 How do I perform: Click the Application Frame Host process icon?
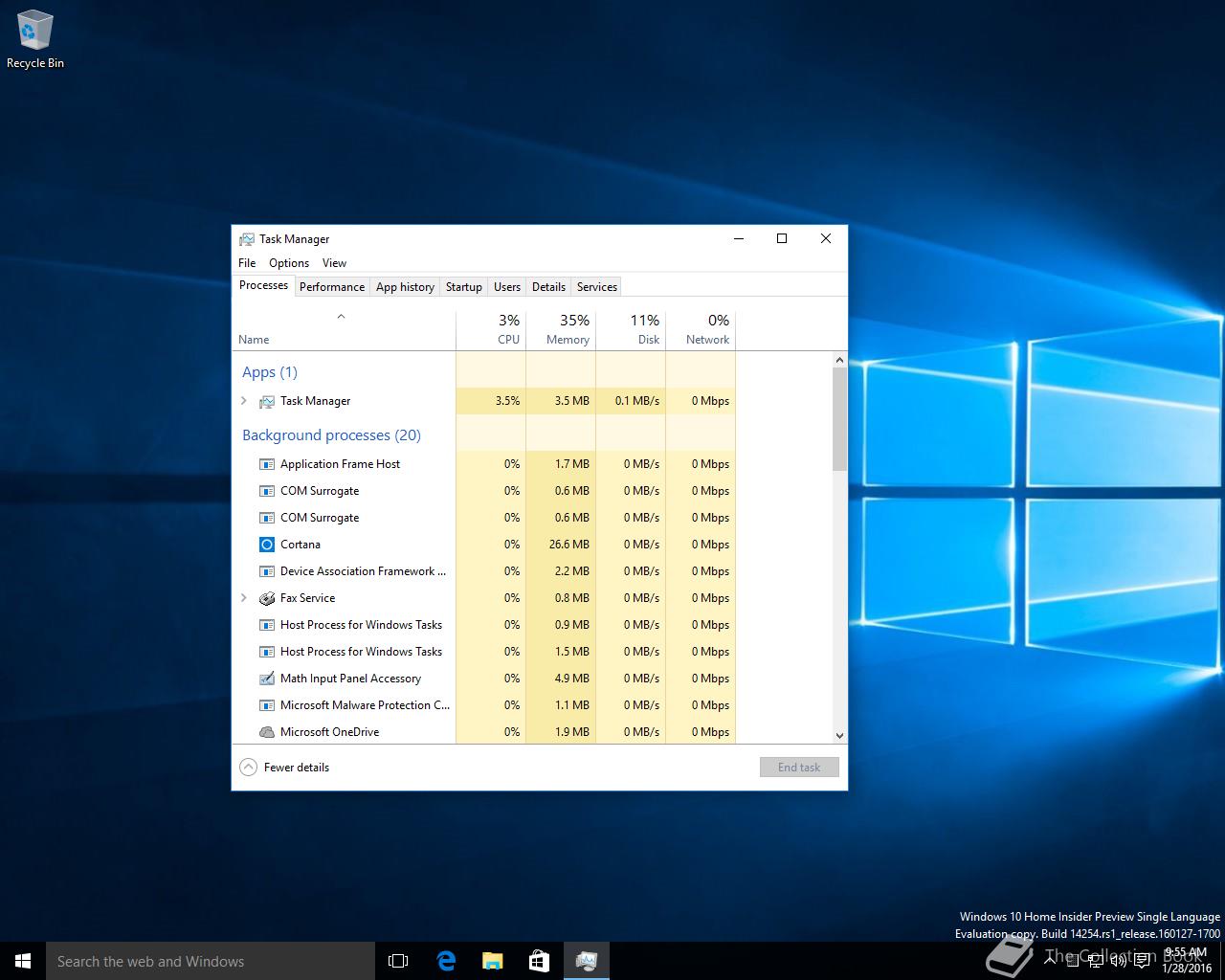point(267,464)
